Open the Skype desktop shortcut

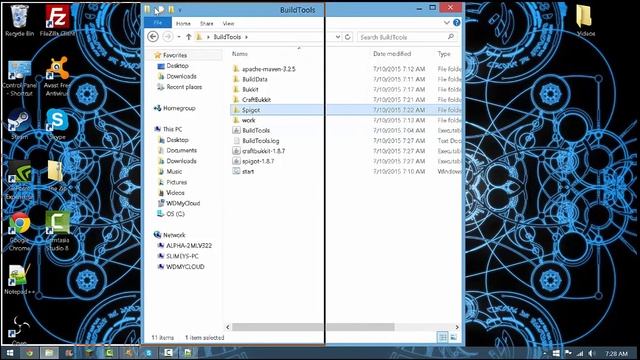click(x=57, y=125)
